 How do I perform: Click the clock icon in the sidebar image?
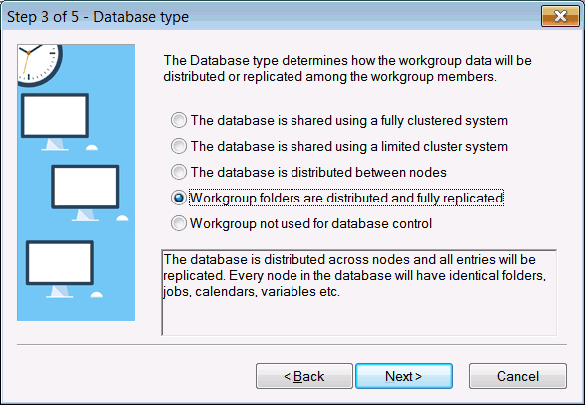(x=39, y=64)
